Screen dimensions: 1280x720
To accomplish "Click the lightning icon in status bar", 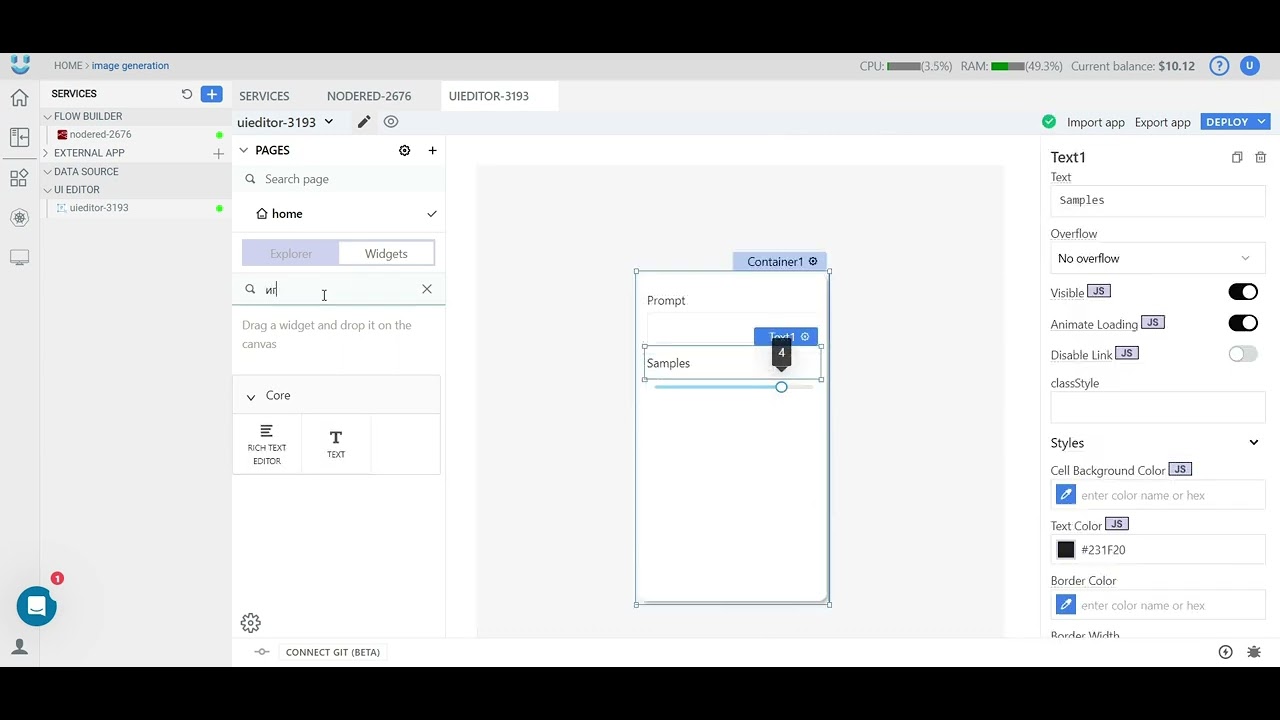I will 1225,652.
